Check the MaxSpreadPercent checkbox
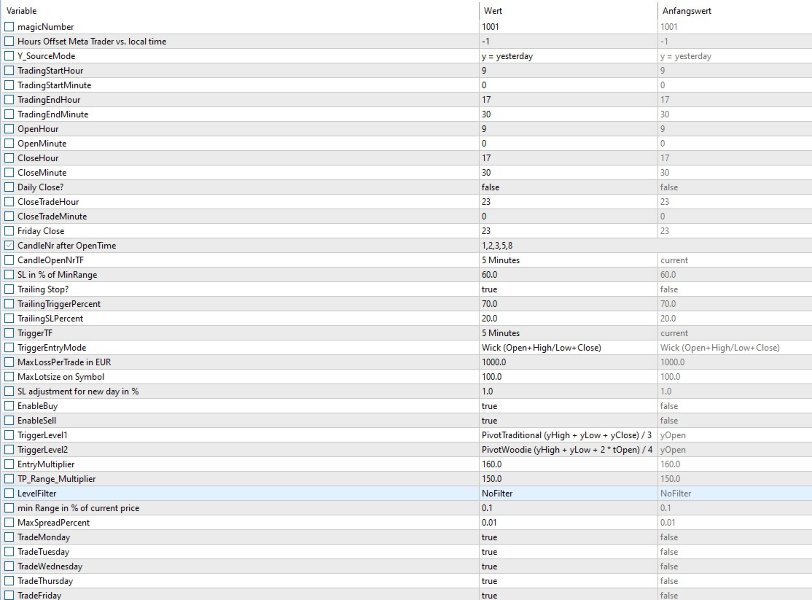Viewport: 812px width, 600px height. pos(9,523)
